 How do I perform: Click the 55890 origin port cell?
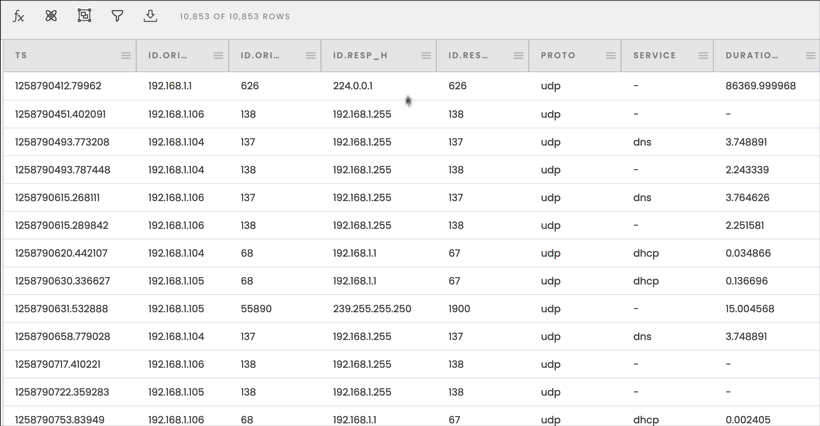256,309
